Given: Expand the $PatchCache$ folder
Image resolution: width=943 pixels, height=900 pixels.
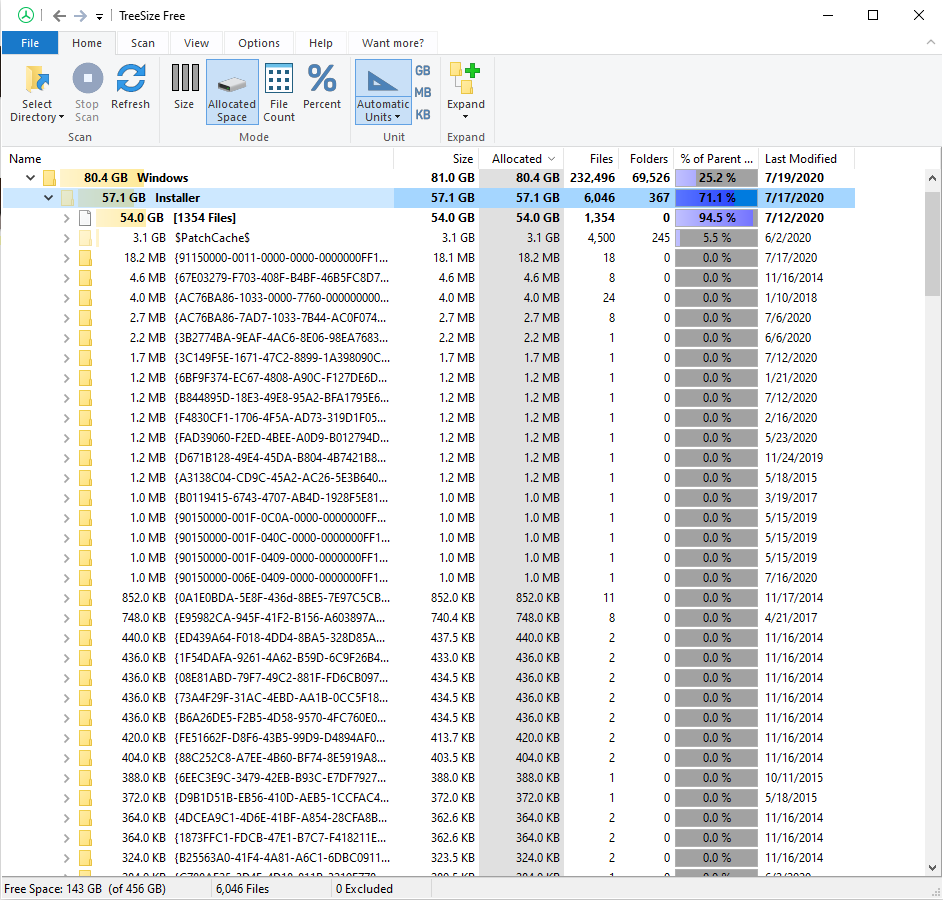Looking at the screenshot, I should point(66,238).
